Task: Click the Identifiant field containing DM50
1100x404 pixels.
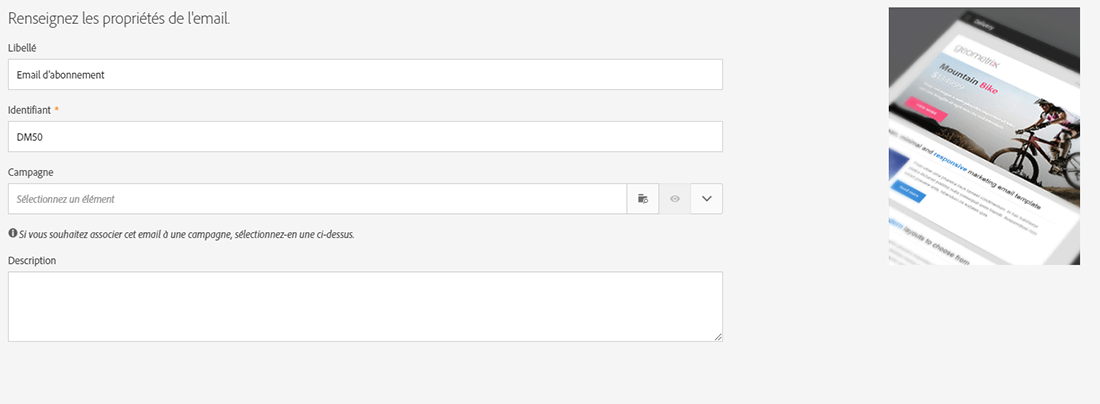Action: (365, 137)
